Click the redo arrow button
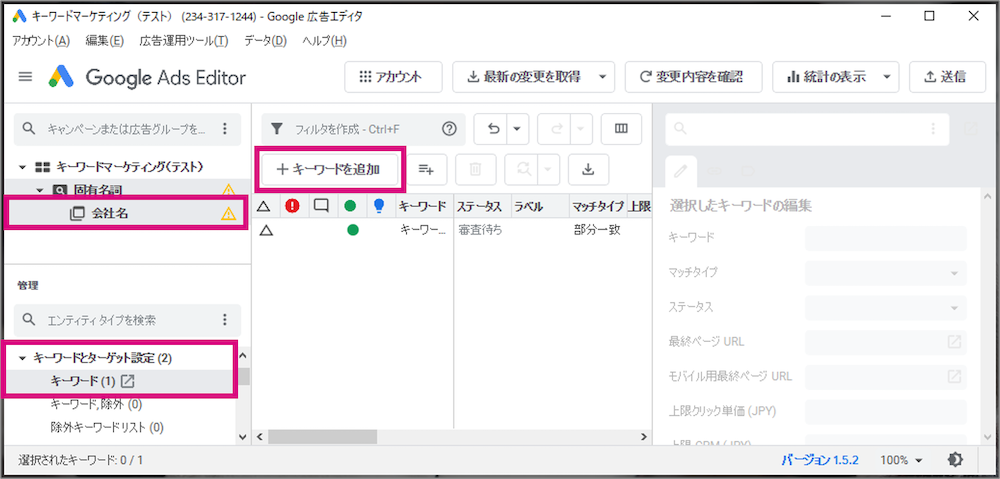This screenshot has width=1000, height=479. (557, 129)
